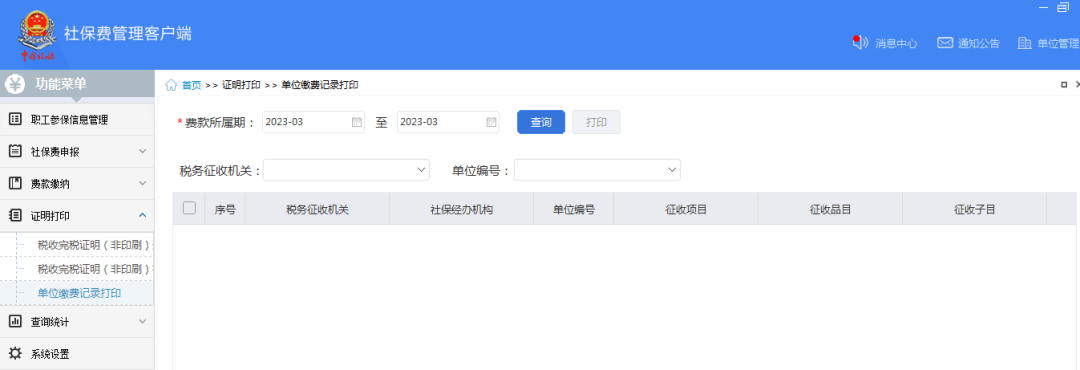
Task: Click the 查询统计 chart icon
Action: (14, 321)
